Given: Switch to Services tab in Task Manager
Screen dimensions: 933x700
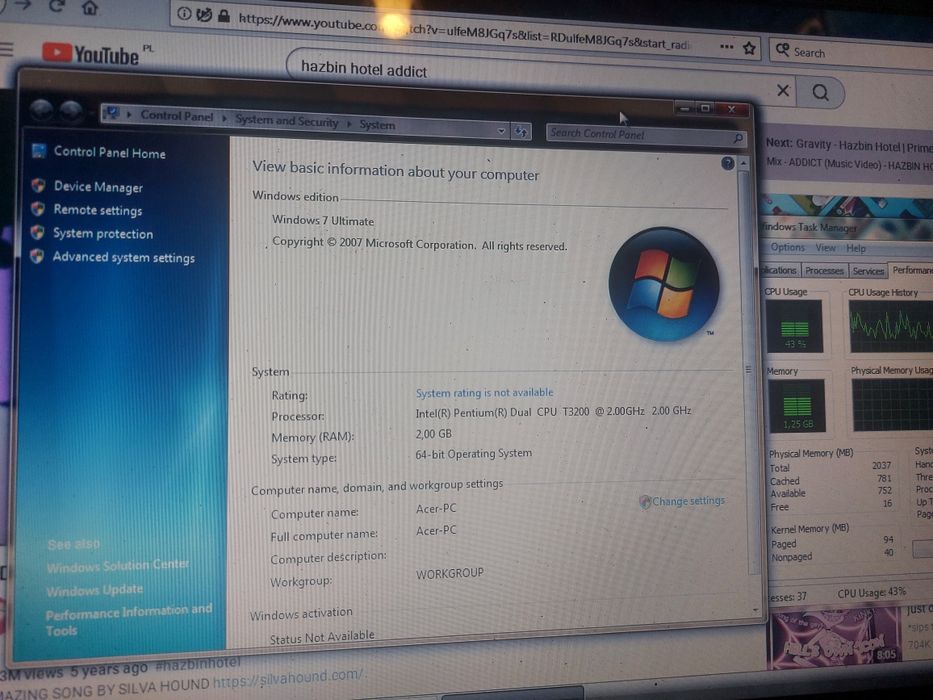Looking at the screenshot, I should [x=868, y=271].
